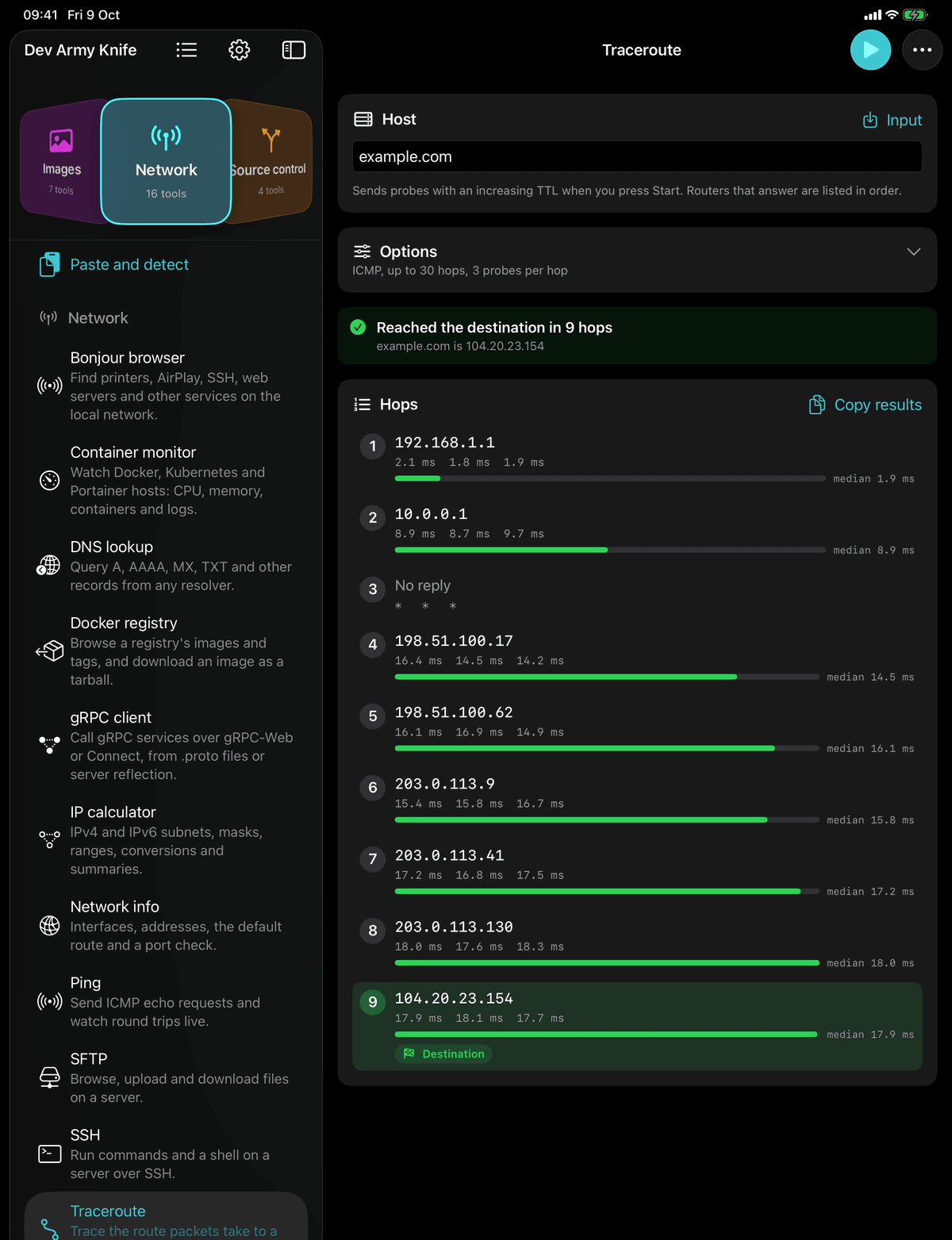This screenshot has height=1240, width=952.
Task: Click the Bonjour browser broadcast icon
Action: [49, 386]
